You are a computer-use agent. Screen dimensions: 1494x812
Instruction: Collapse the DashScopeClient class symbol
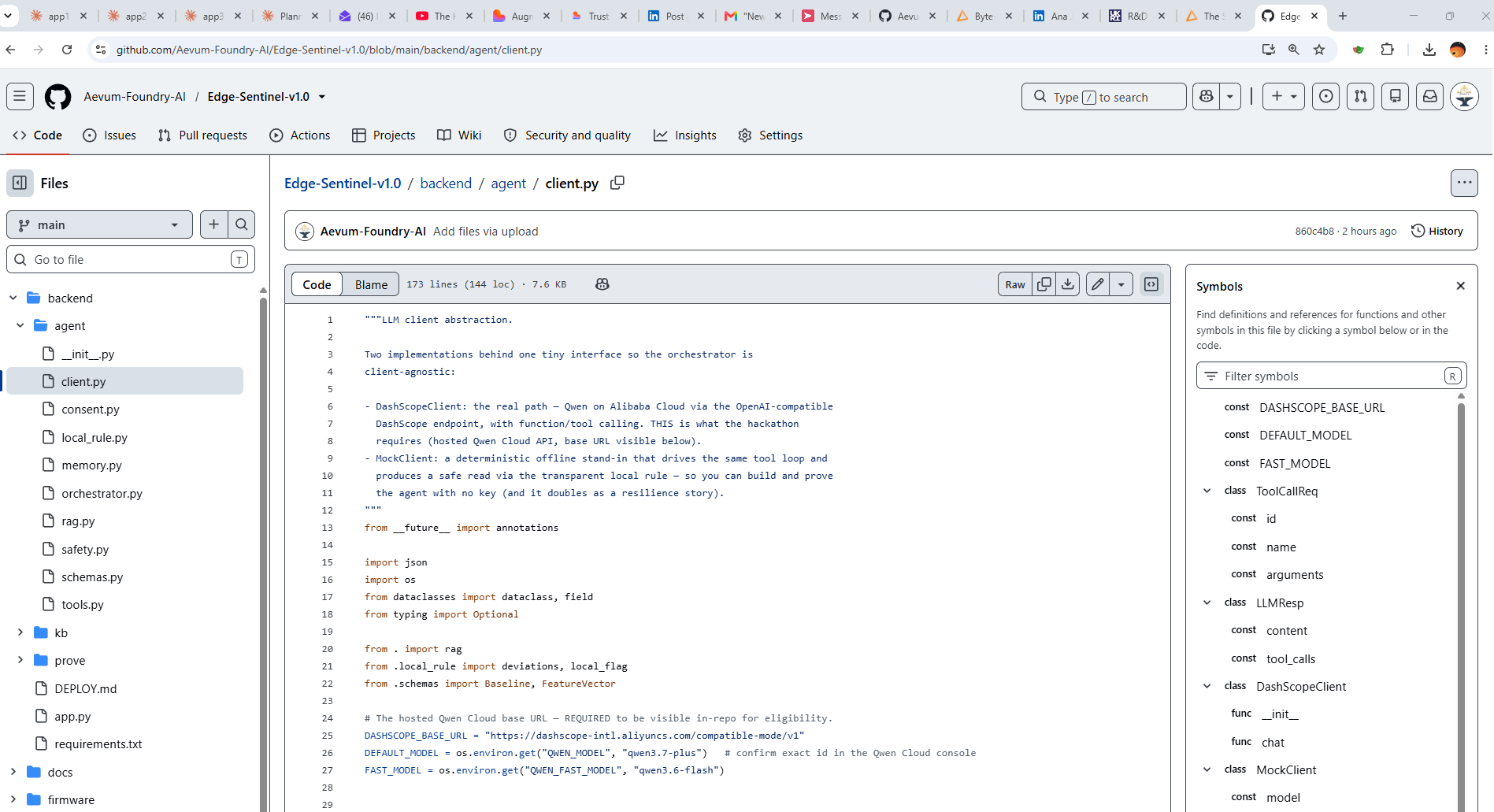point(1207,686)
